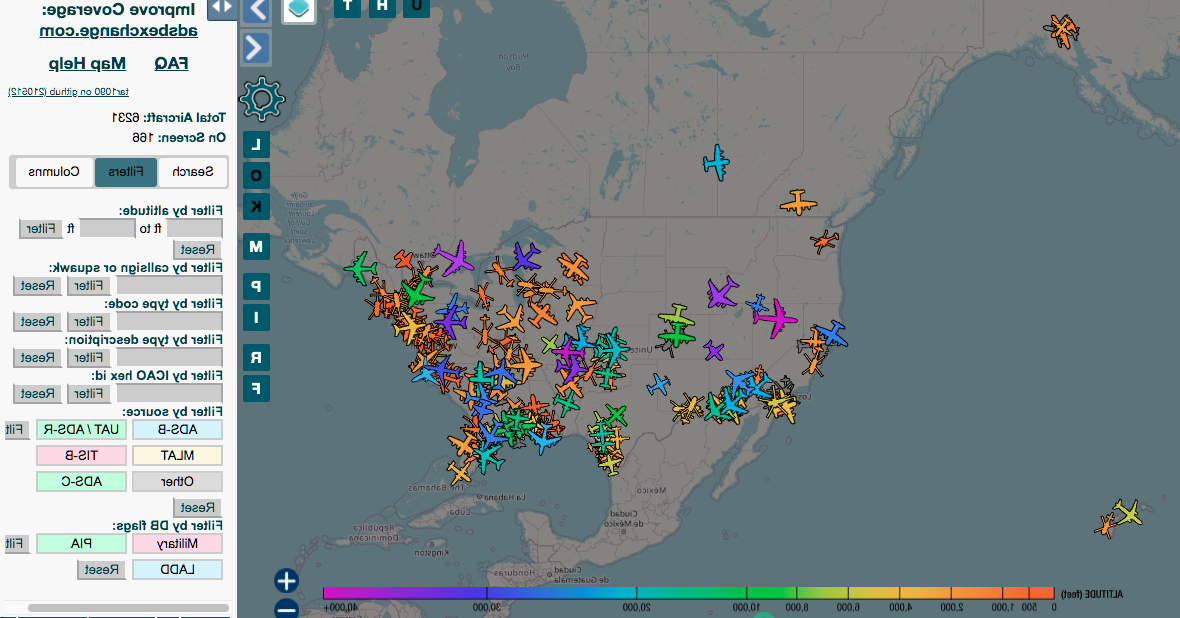
Task: Click the U map toggle button
Action: click(x=416, y=8)
